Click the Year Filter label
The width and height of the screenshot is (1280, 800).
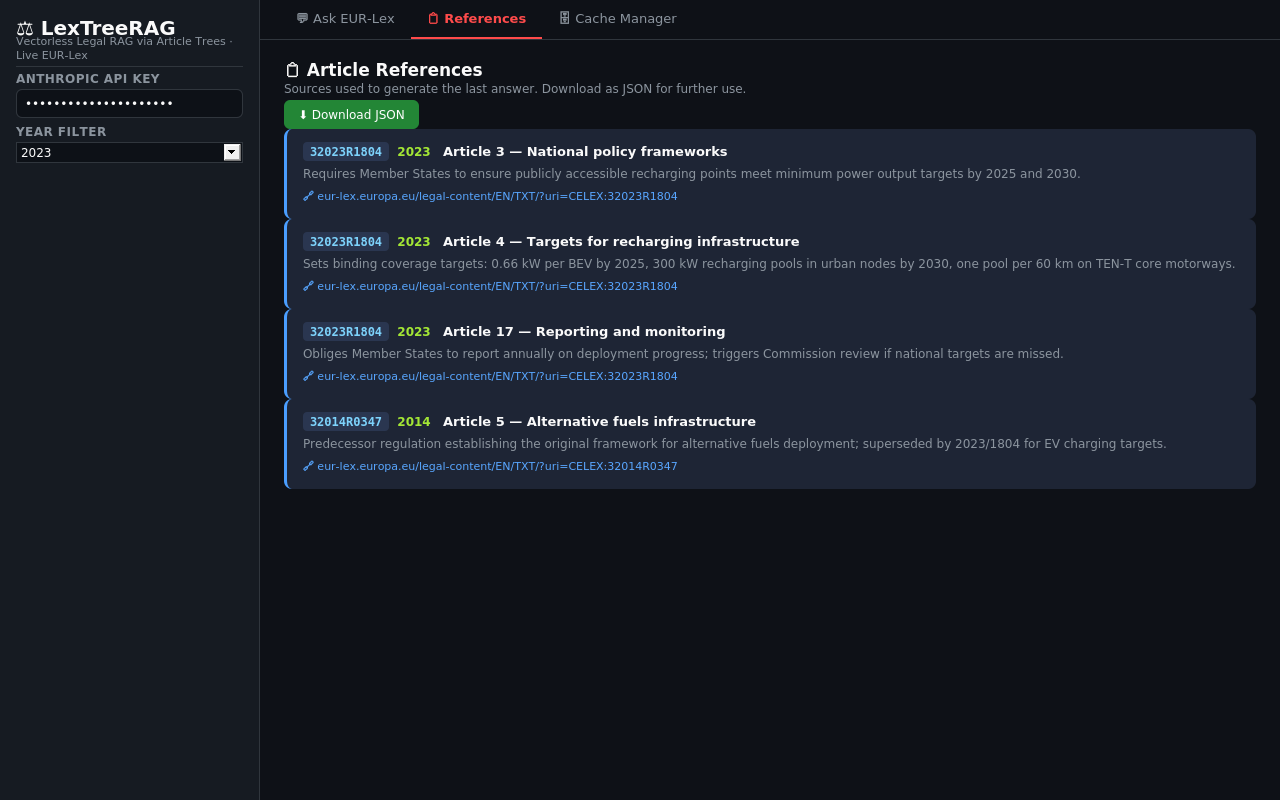[61, 132]
